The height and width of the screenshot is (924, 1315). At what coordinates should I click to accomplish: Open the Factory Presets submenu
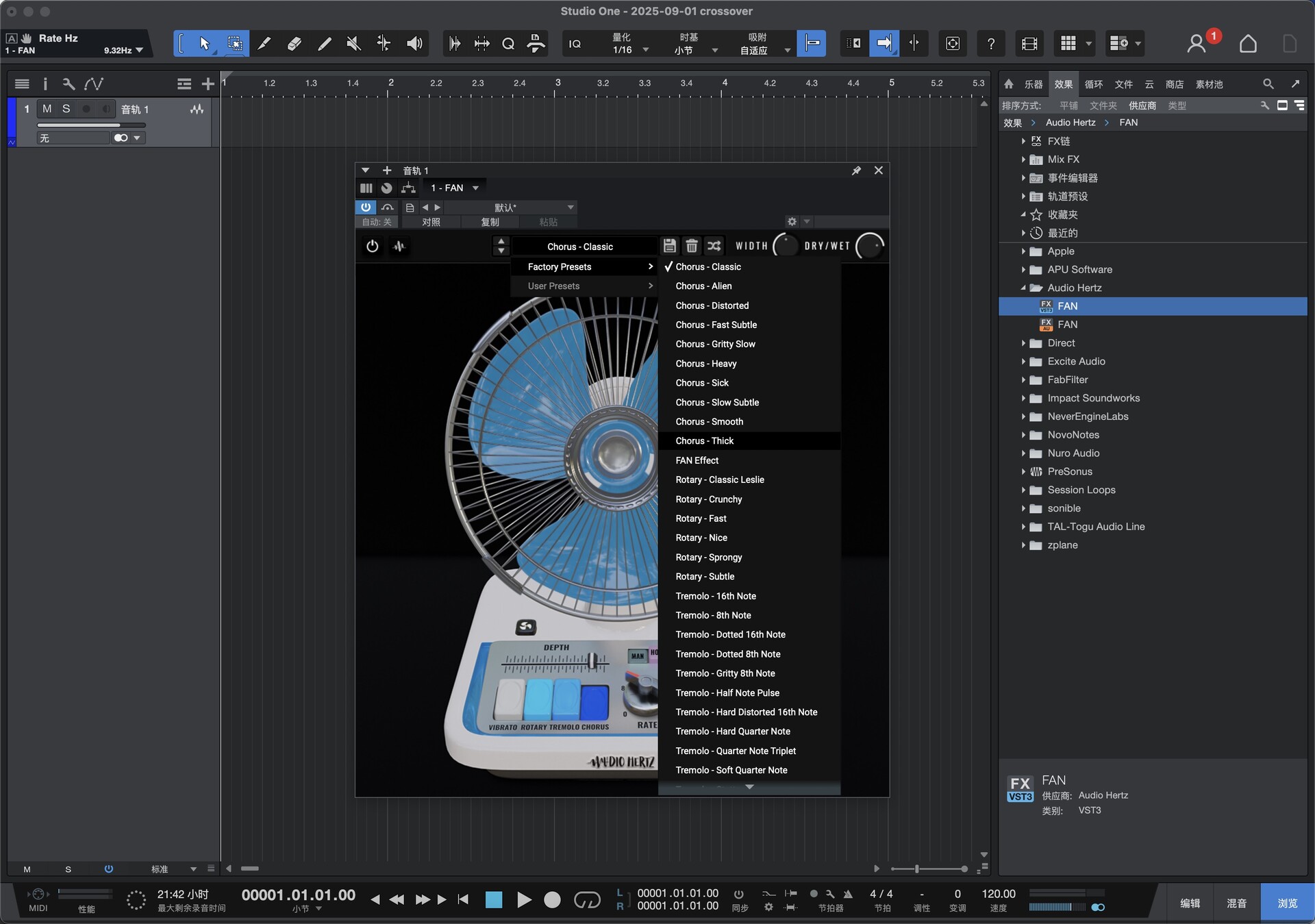click(x=584, y=266)
